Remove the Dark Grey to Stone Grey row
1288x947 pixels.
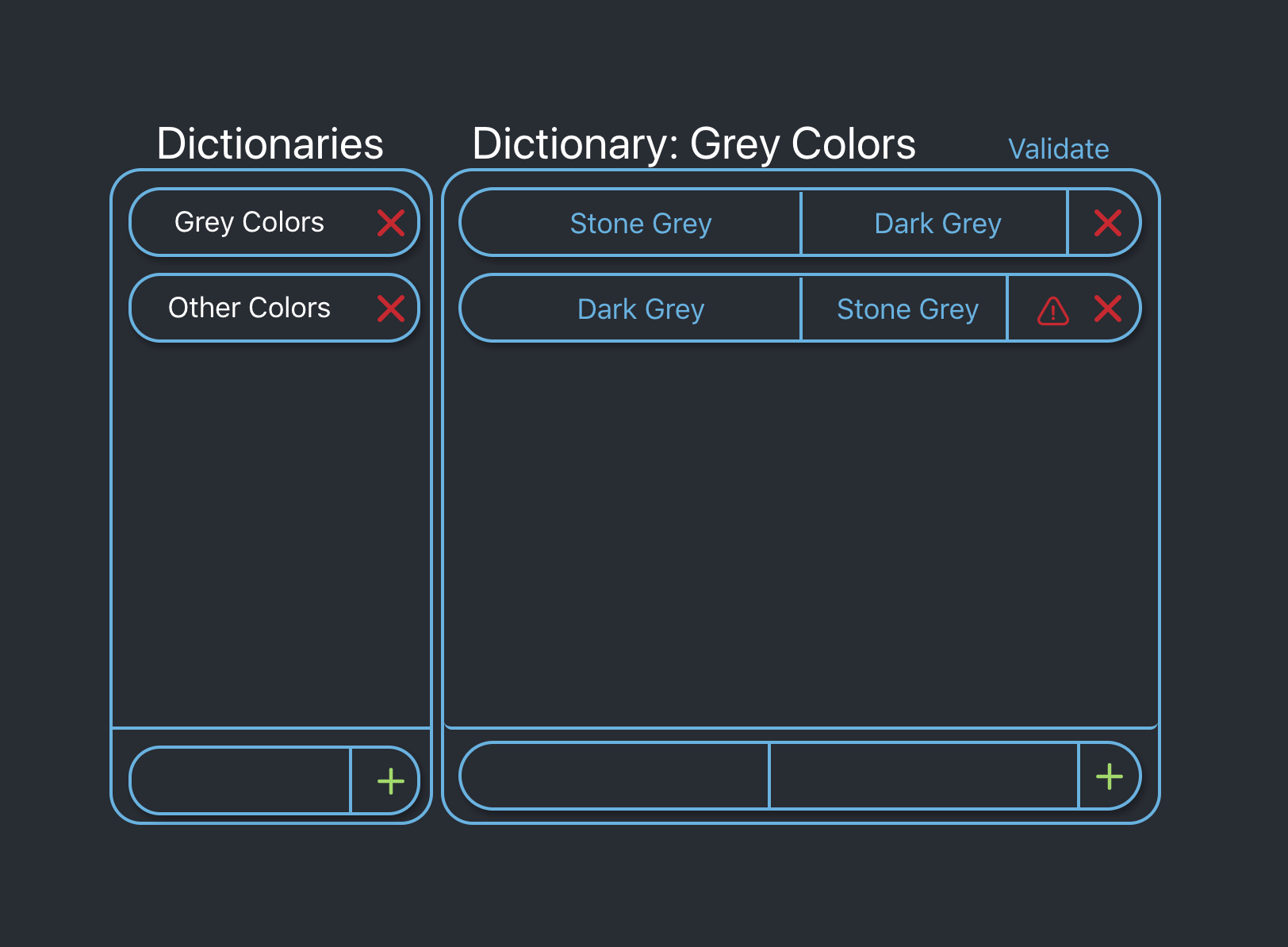1108,309
